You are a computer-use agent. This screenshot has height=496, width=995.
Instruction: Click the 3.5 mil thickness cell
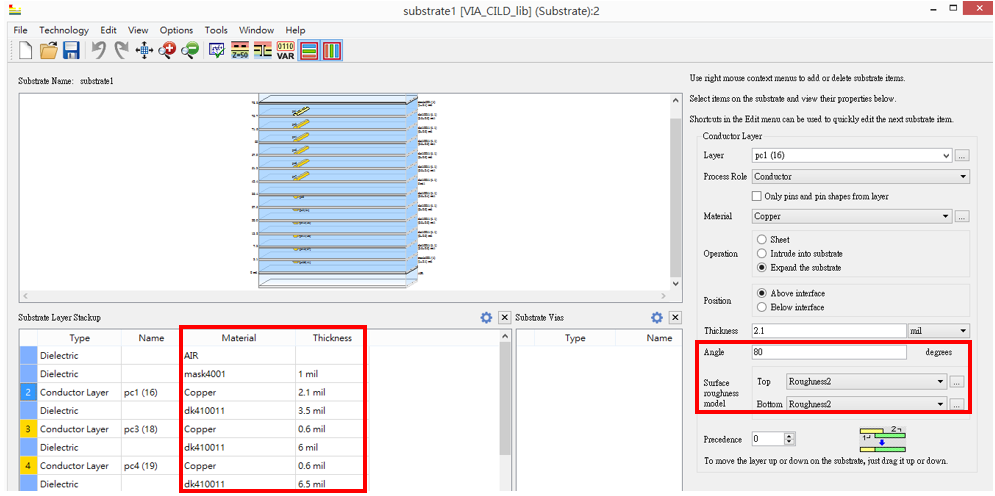pyautogui.click(x=332, y=411)
